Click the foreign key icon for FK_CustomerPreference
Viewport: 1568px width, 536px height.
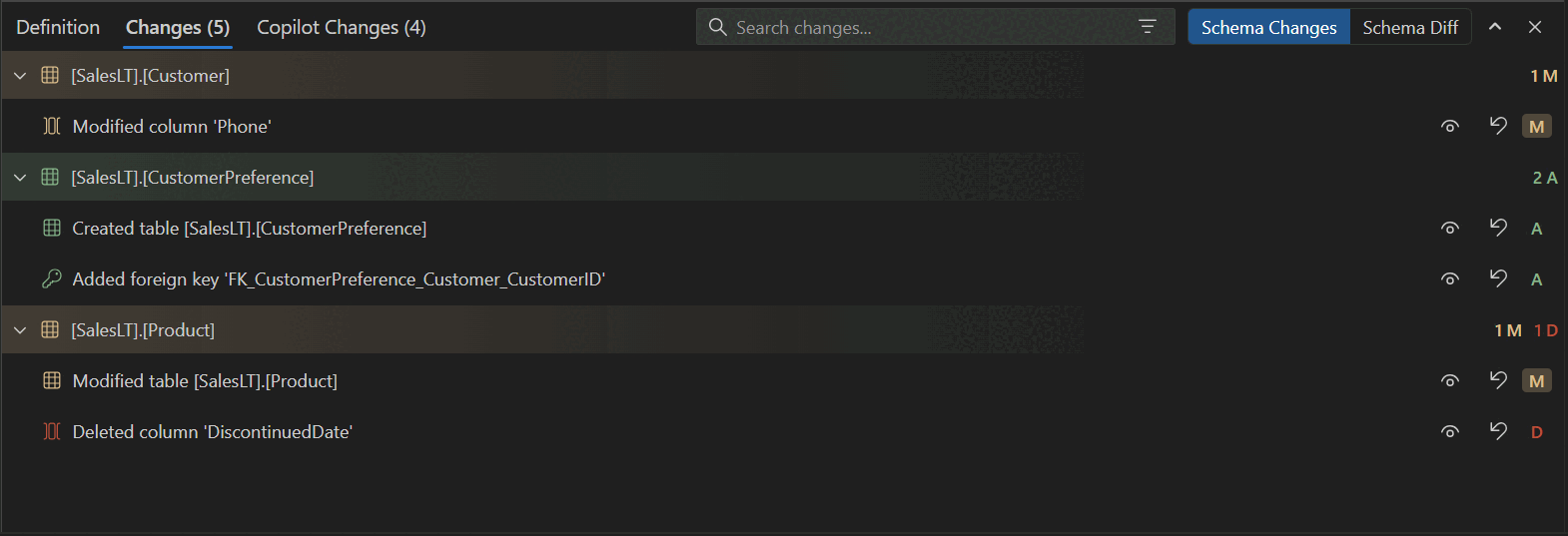click(x=52, y=279)
